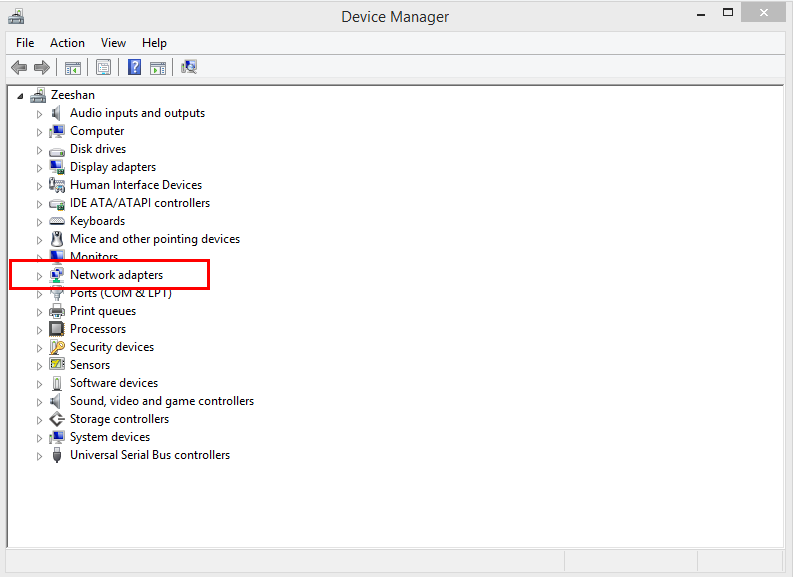The width and height of the screenshot is (793, 577).
Task: Click the Device Manager title bar icon
Action: (x=16, y=16)
